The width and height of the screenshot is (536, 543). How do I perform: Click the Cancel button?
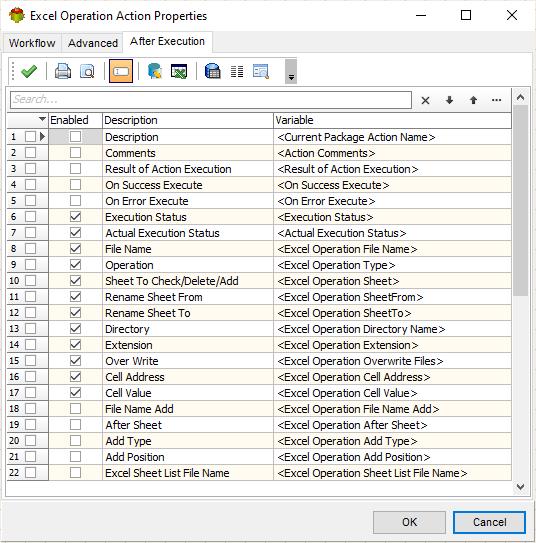[x=489, y=522]
